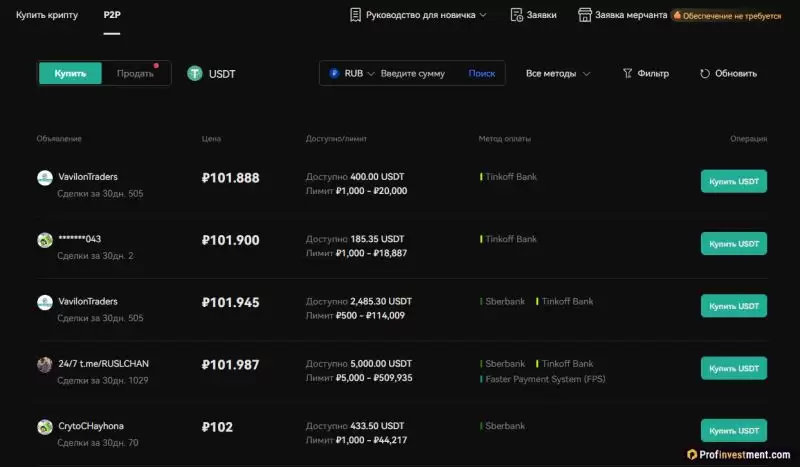Switch to the Купить buy toggle
800x467 pixels.
(70, 73)
